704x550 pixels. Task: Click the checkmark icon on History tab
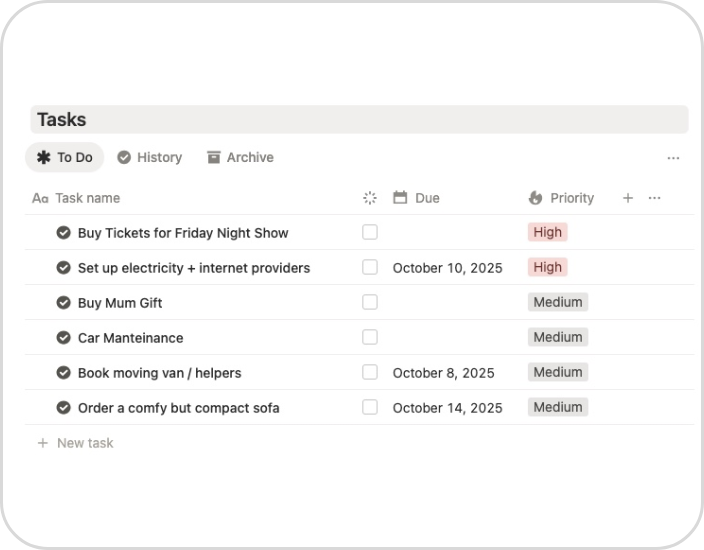124,157
